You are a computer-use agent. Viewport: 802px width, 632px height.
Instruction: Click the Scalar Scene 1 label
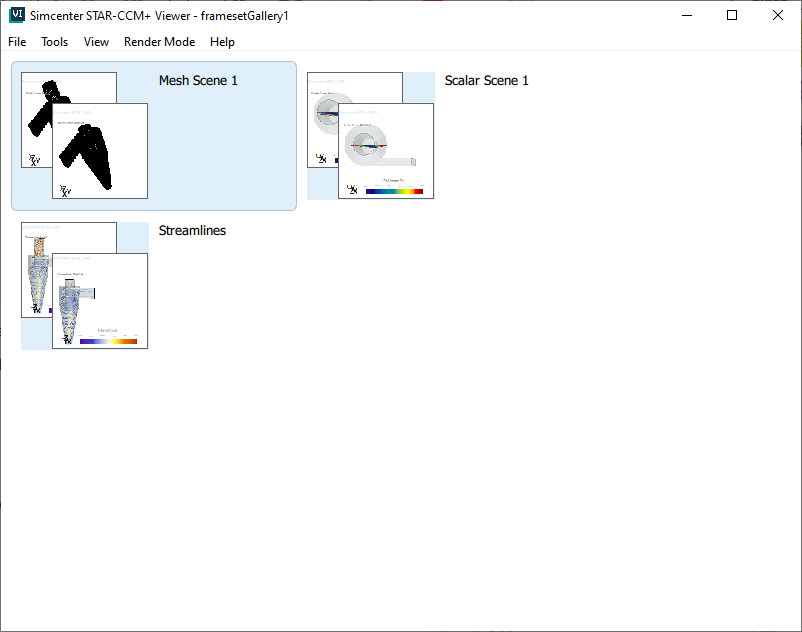486,80
